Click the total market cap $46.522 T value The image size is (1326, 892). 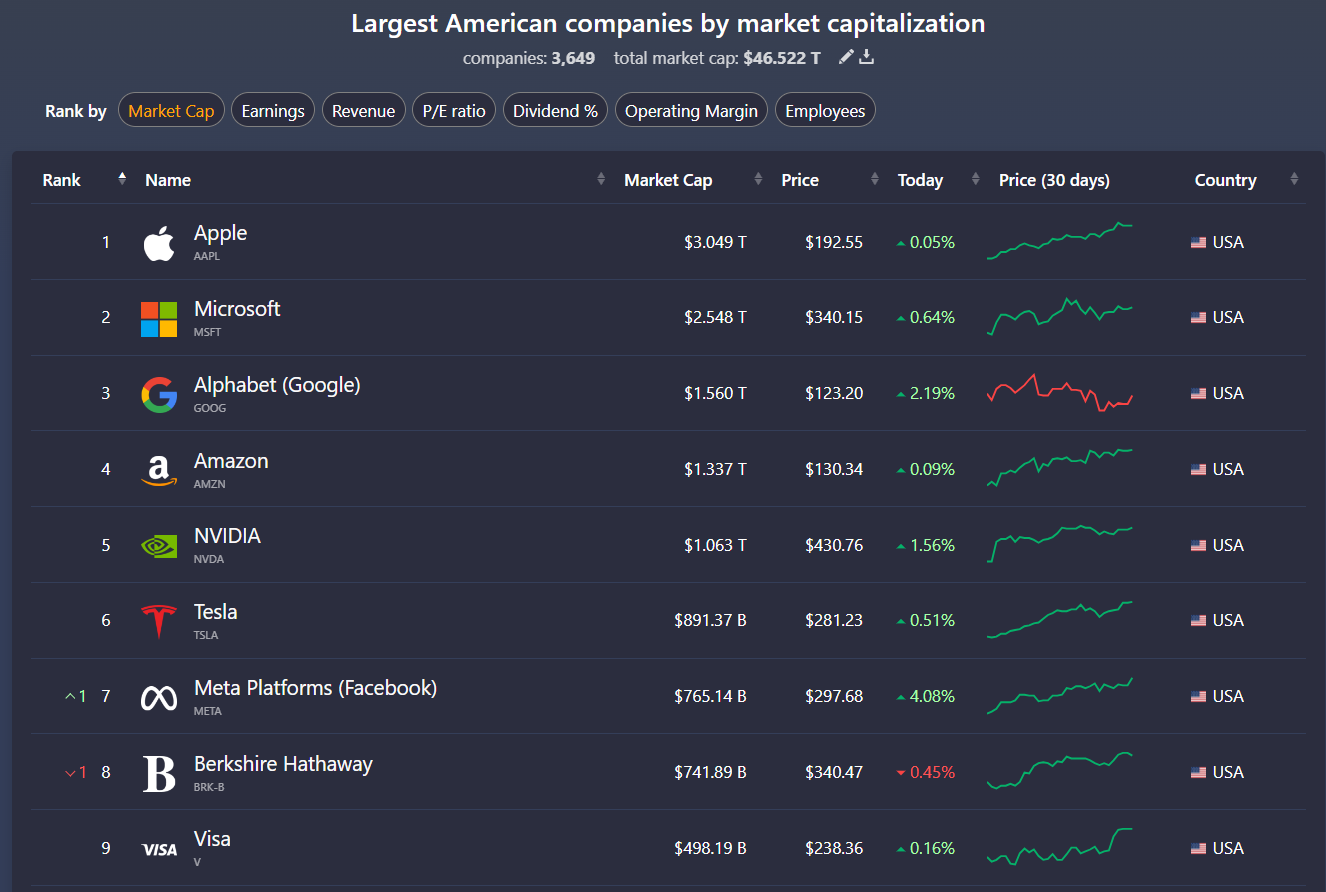[782, 58]
